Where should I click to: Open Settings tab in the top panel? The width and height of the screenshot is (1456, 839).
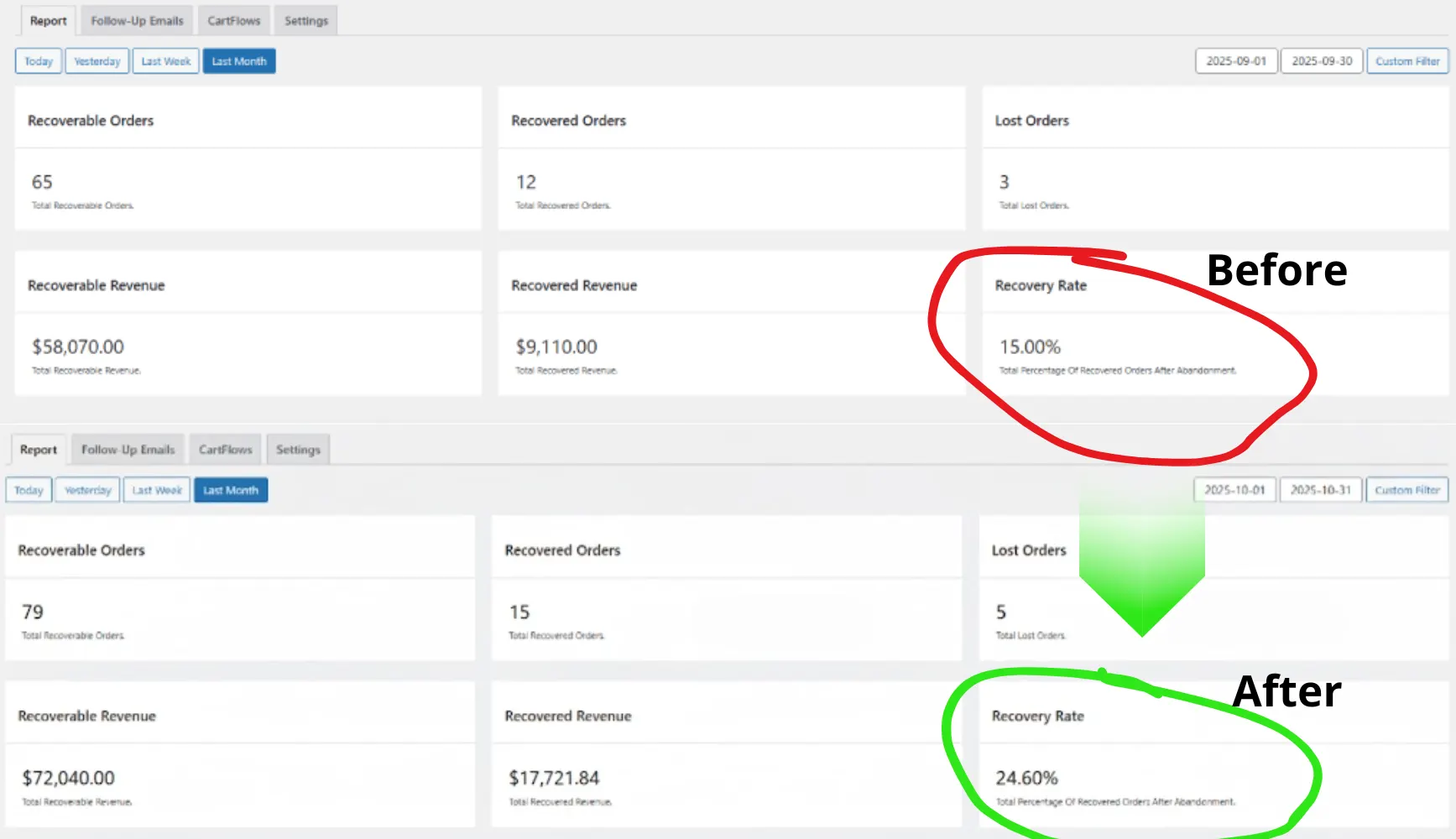[x=305, y=21]
